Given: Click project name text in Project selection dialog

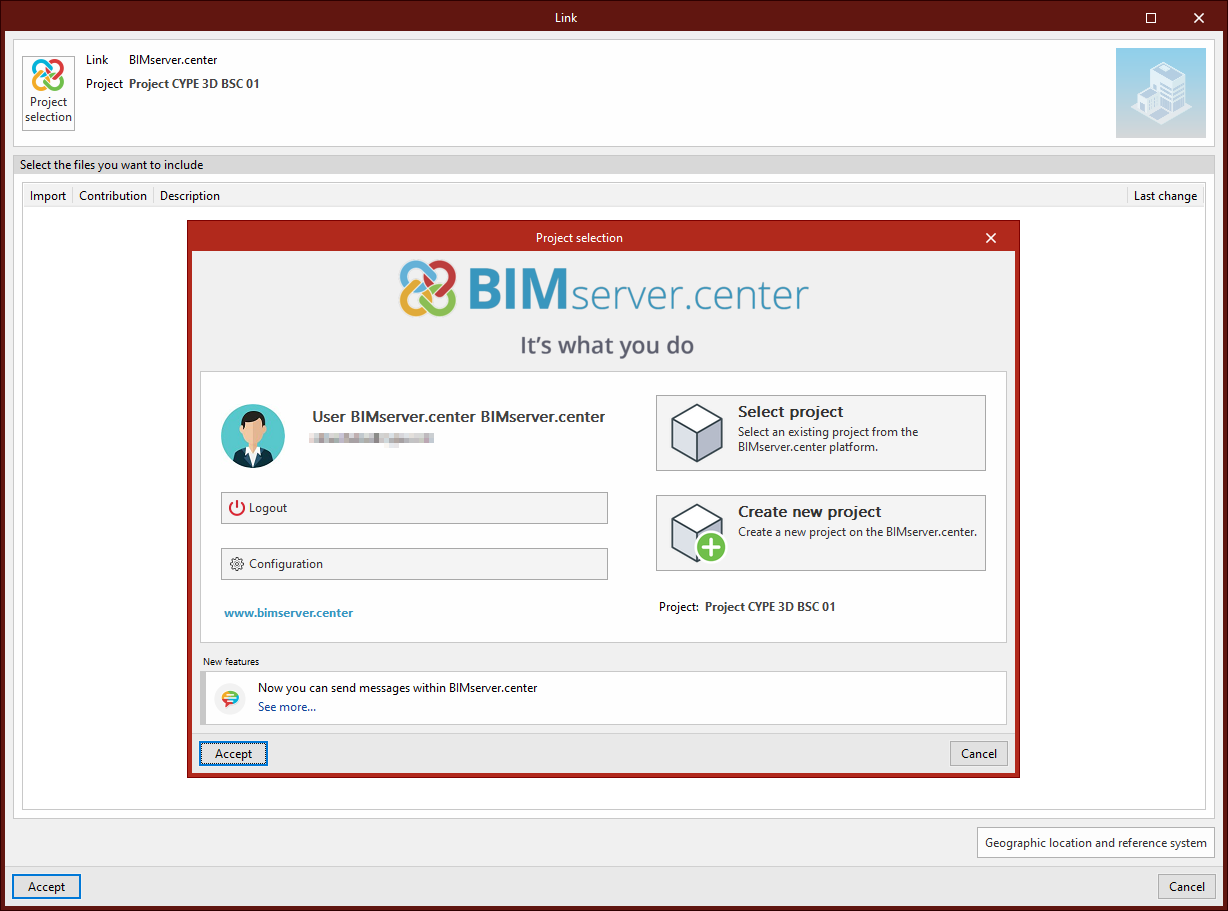Looking at the screenshot, I should pyautogui.click(x=770, y=607).
